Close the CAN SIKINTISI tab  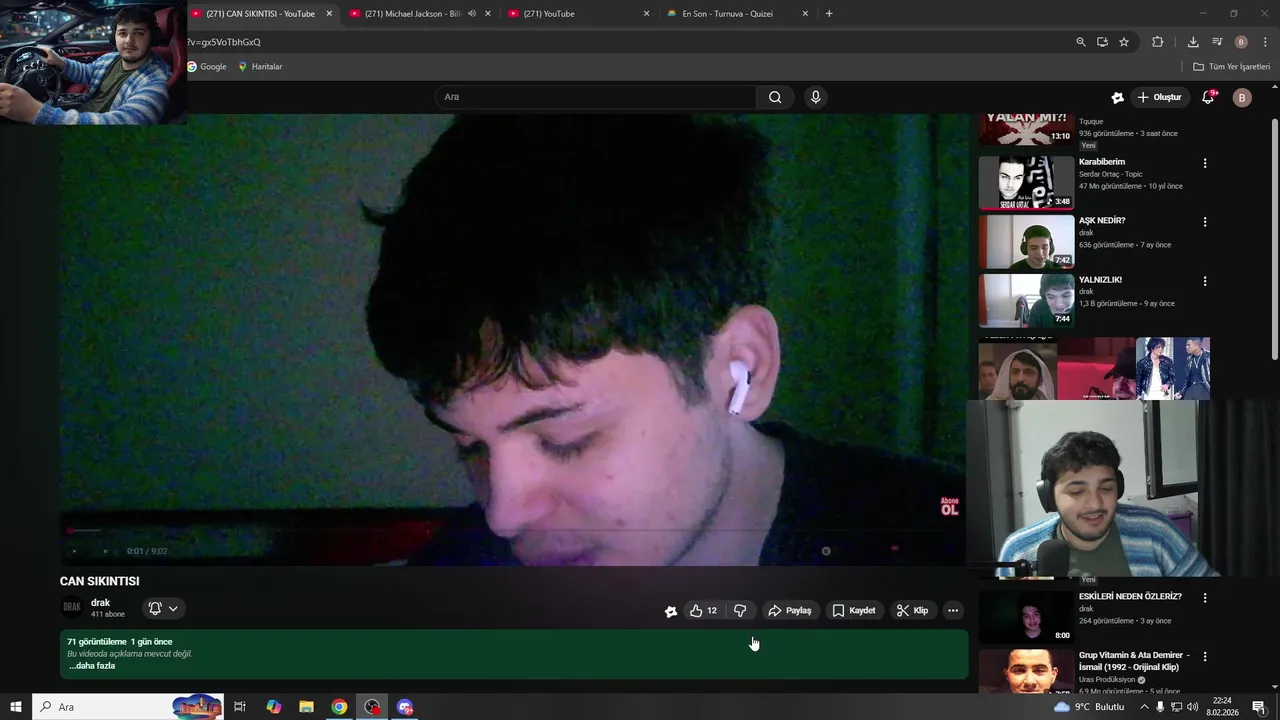coord(329,14)
